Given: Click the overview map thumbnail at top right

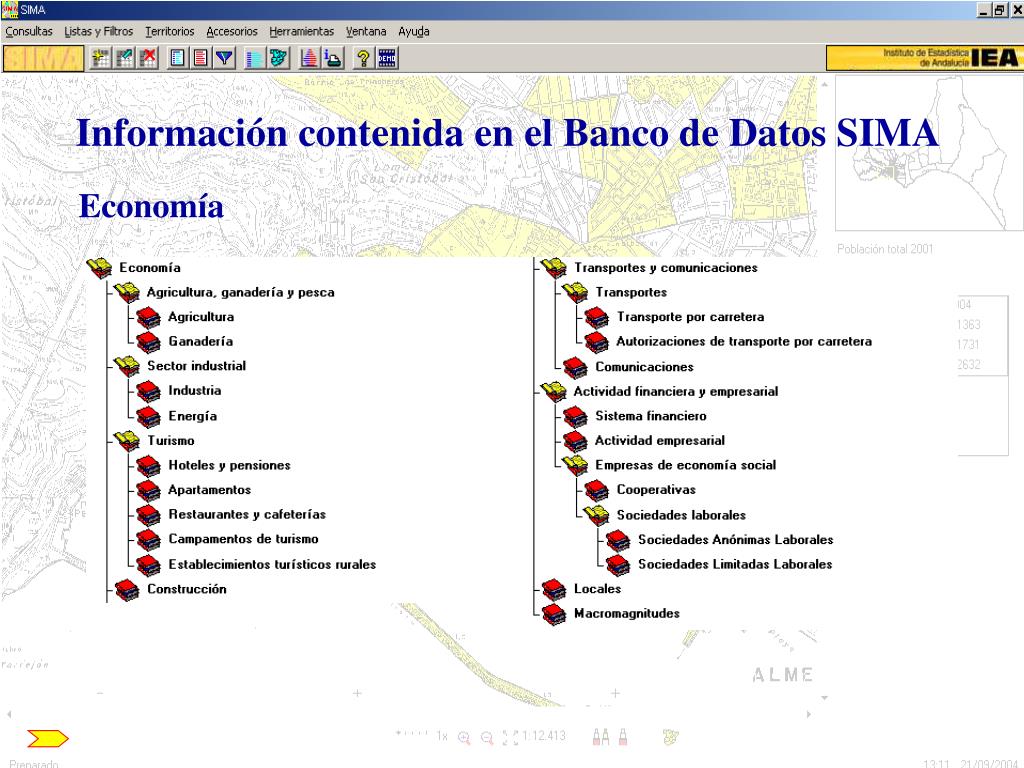Looking at the screenshot, I should (x=929, y=153).
